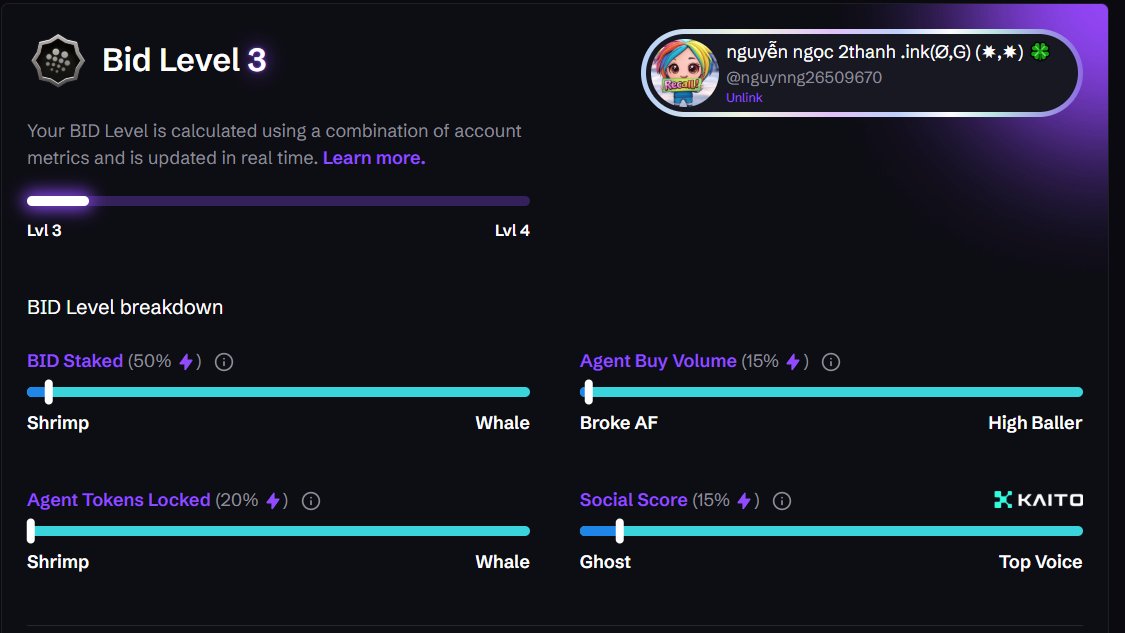Open info icon next to Social Score
1125x633 pixels.
[x=782, y=501]
